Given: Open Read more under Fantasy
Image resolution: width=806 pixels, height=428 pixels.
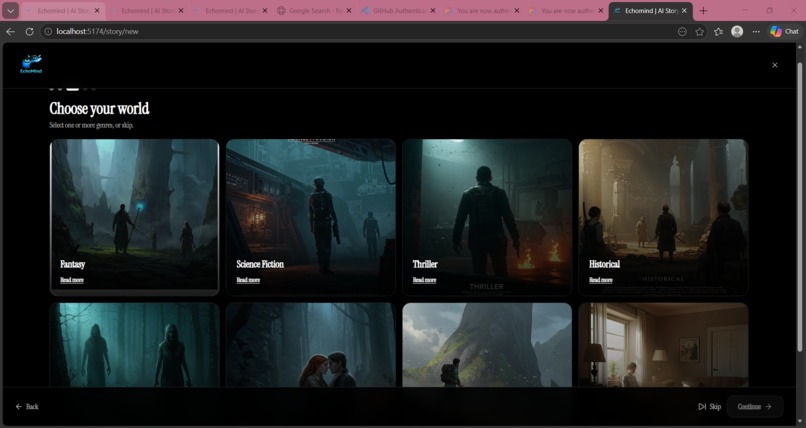Looking at the screenshot, I should pyautogui.click(x=72, y=280).
